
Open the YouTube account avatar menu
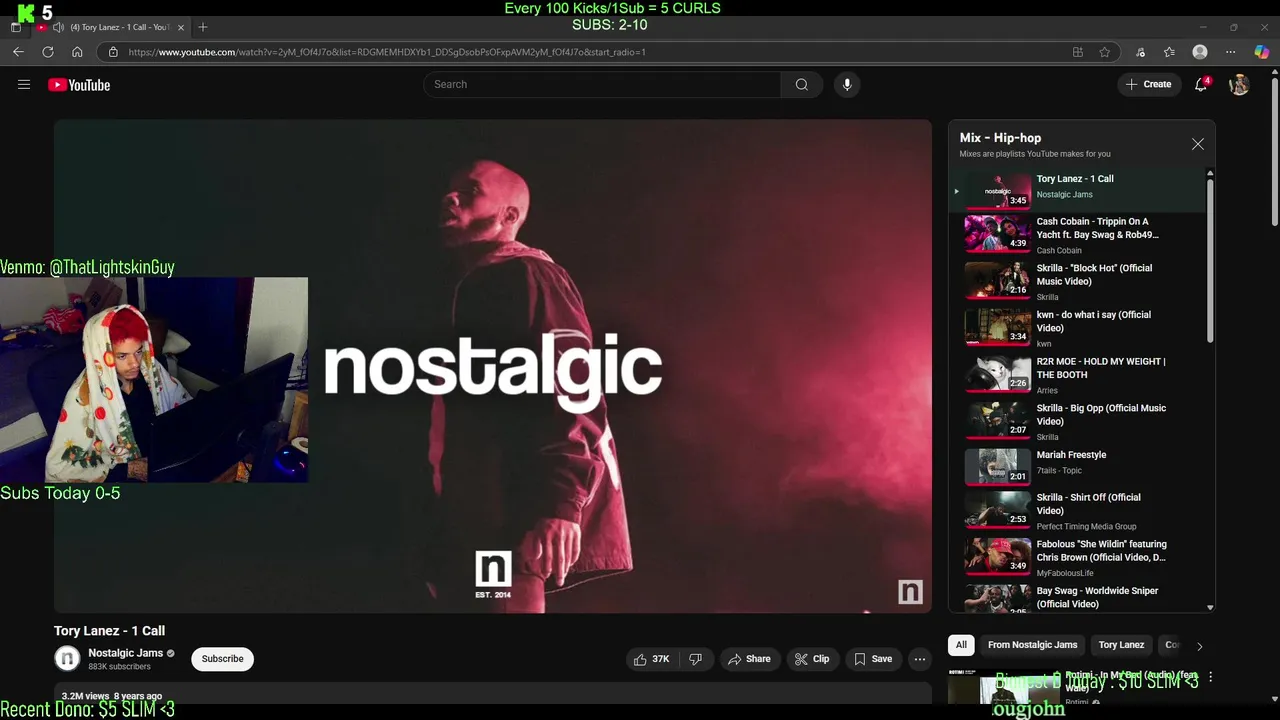(x=1239, y=85)
